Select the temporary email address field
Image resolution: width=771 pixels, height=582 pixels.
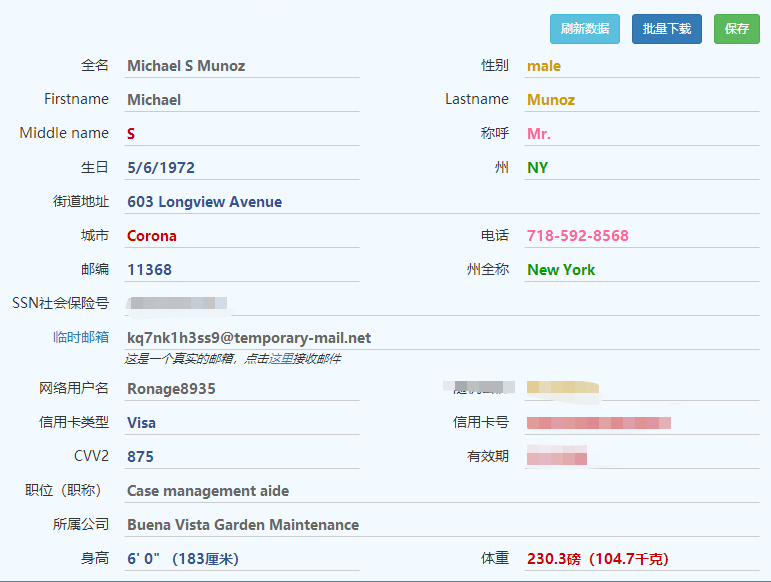pos(442,338)
